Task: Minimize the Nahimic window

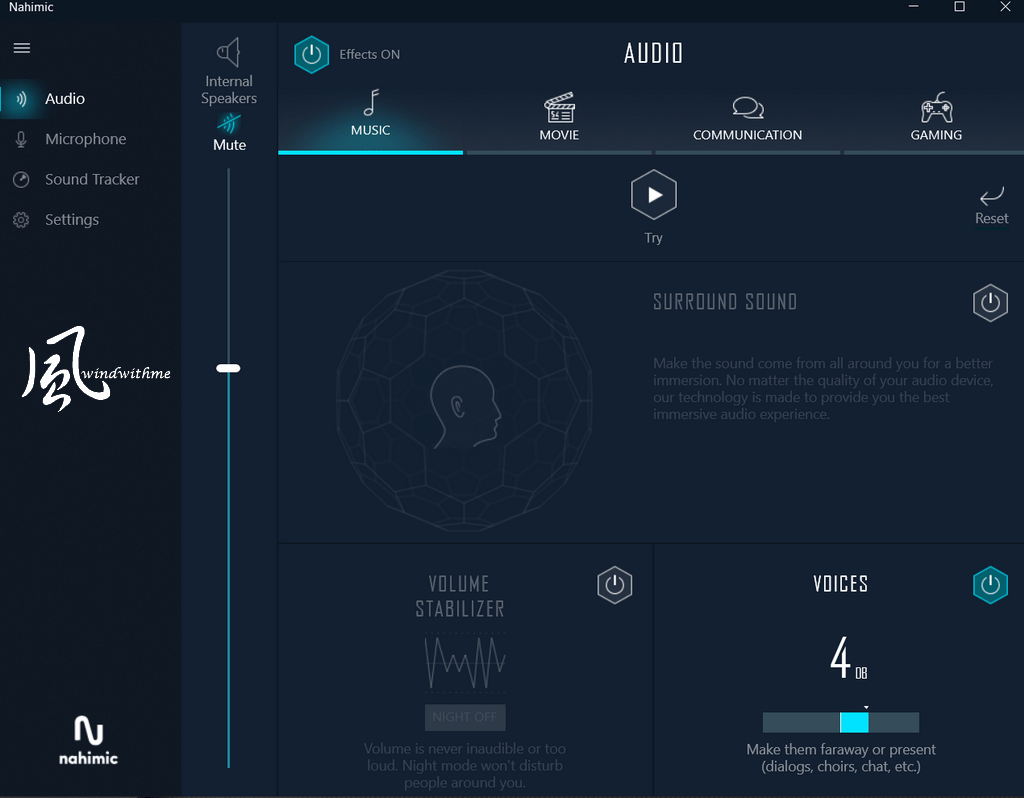Action: click(914, 7)
